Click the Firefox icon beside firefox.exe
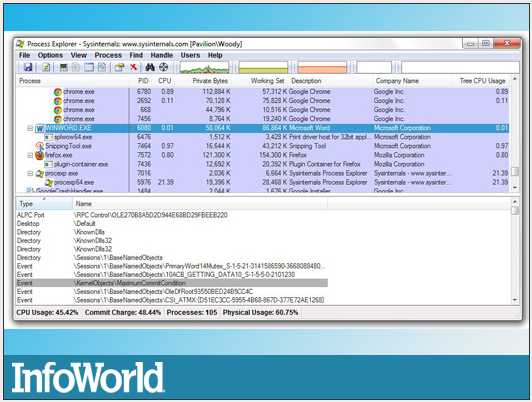 coord(40,155)
